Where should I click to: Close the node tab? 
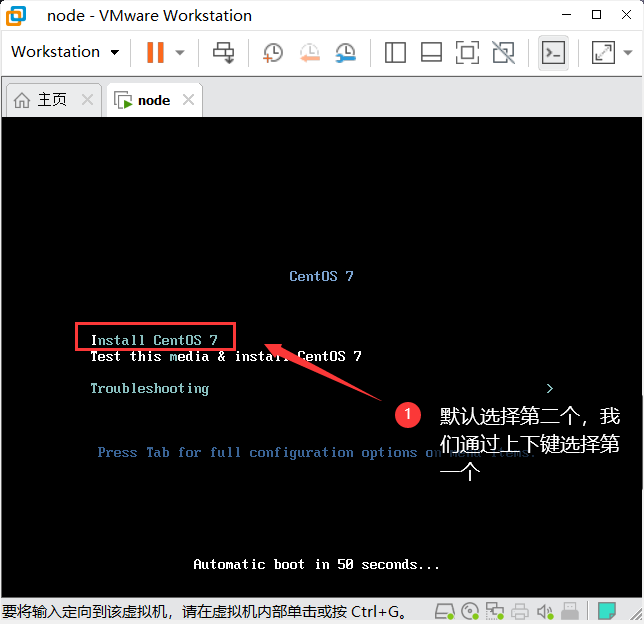(189, 99)
